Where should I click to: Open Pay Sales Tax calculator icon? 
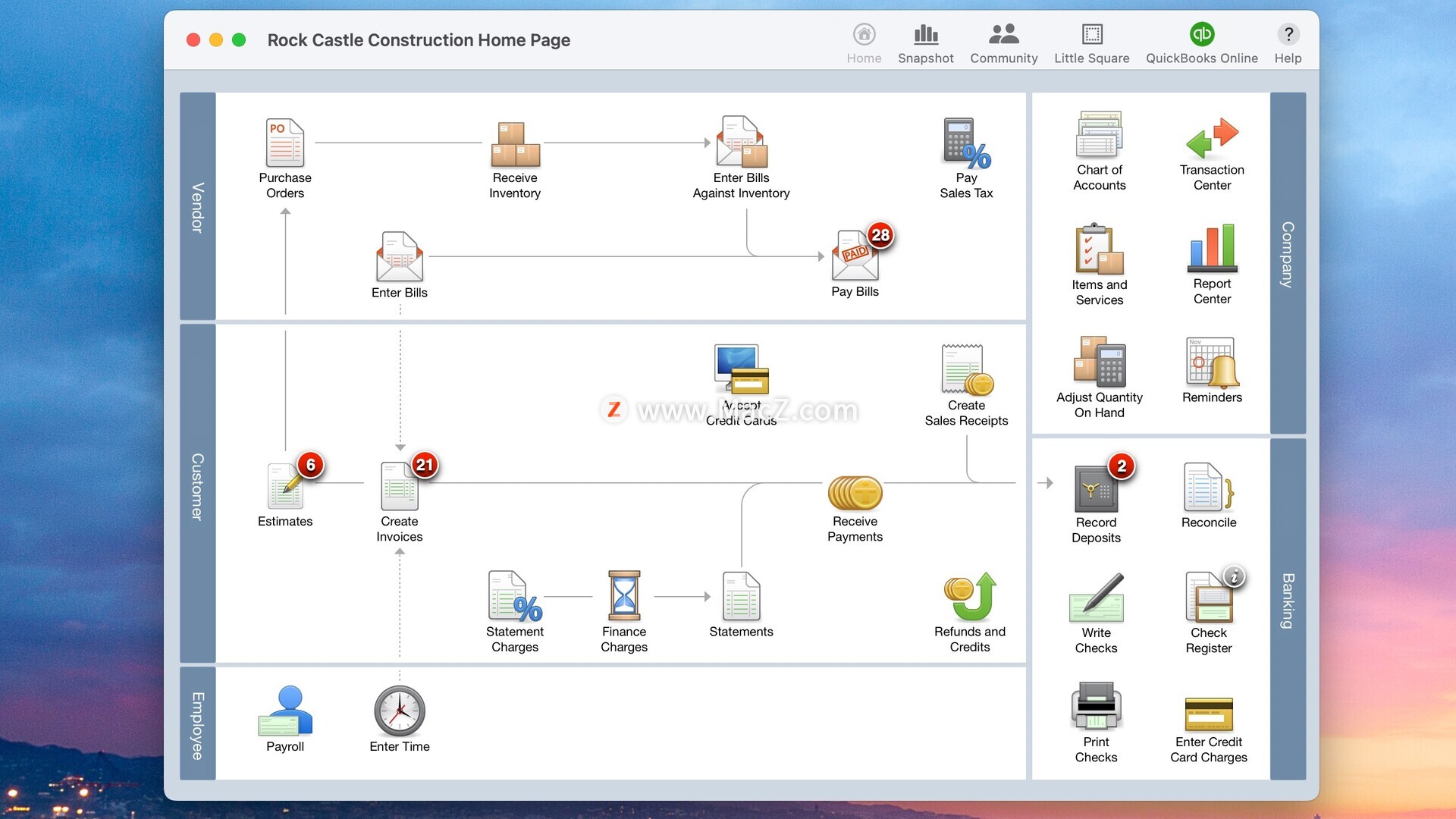(x=966, y=143)
